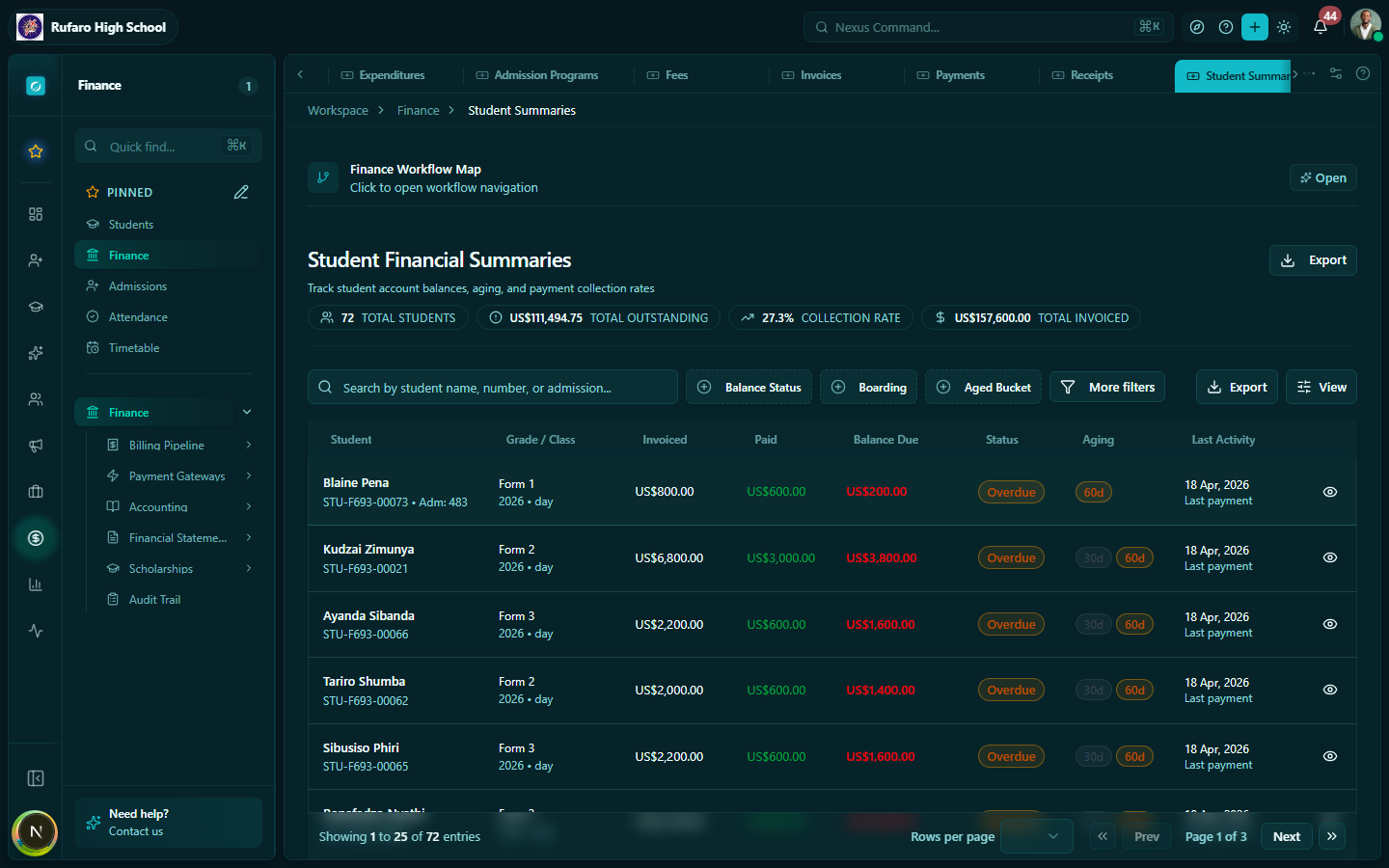Toggle light/dark theme sun icon
The image size is (1389, 868).
tap(1284, 27)
